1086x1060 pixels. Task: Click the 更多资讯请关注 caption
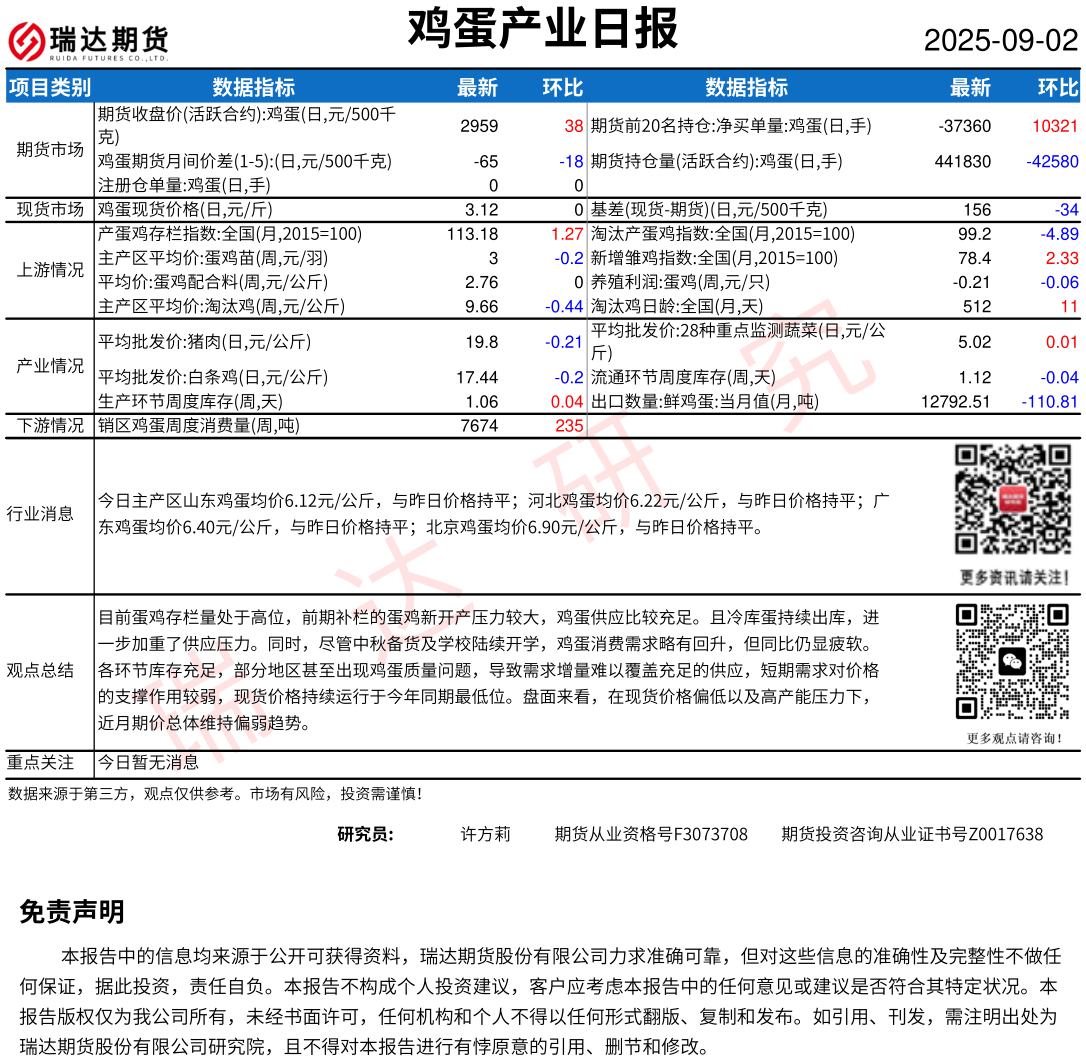1014,577
